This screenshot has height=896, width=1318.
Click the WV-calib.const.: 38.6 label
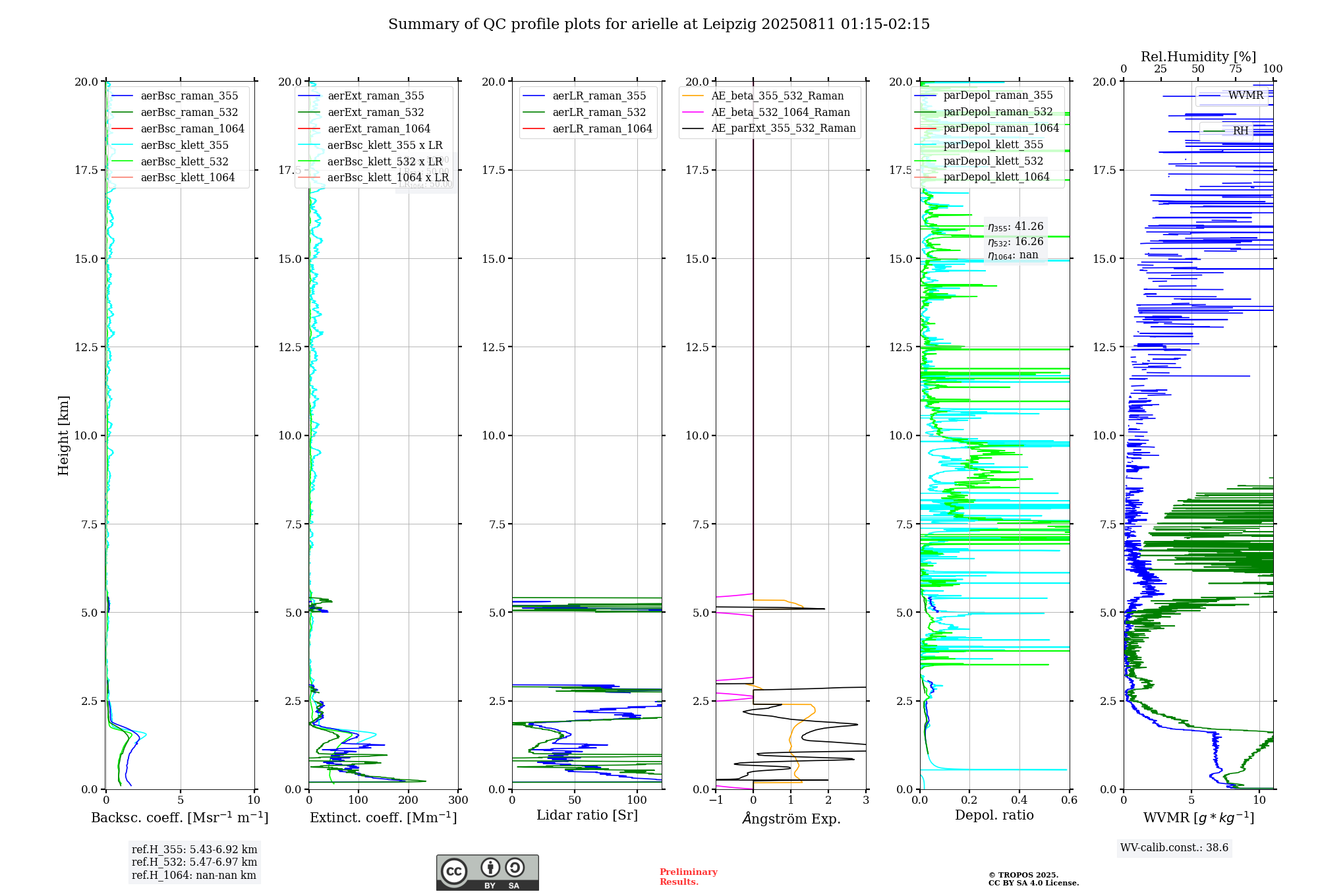[1174, 848]
